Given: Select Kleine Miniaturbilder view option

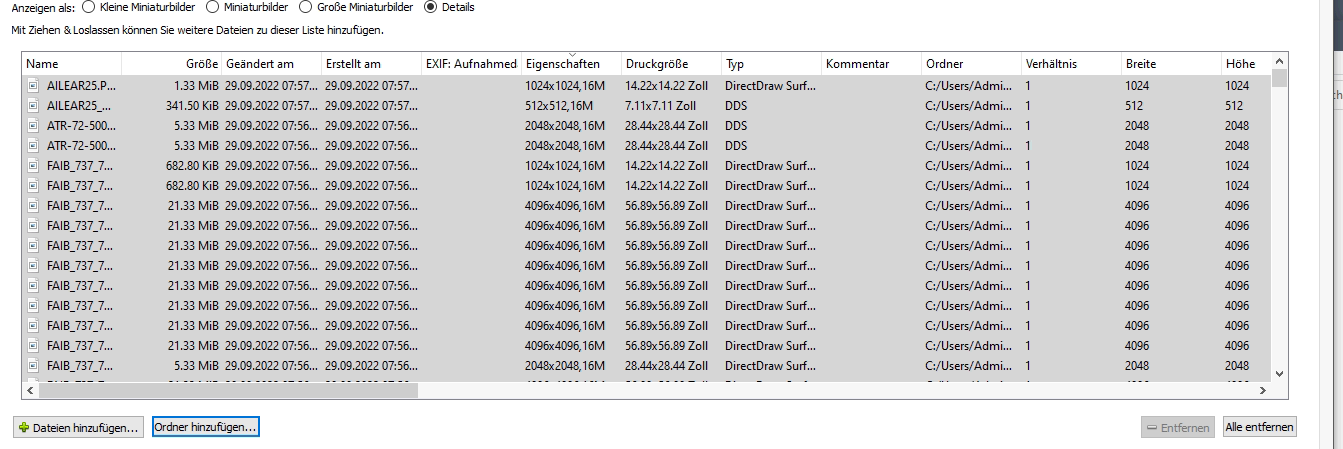Looking at the screenshot, I should pos(88,7).
